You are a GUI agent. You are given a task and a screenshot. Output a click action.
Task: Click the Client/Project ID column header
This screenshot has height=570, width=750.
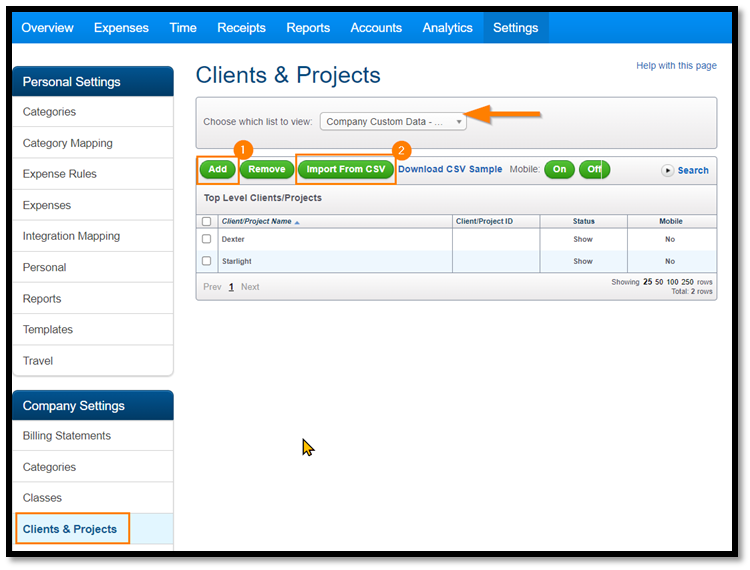click(484, 221)
